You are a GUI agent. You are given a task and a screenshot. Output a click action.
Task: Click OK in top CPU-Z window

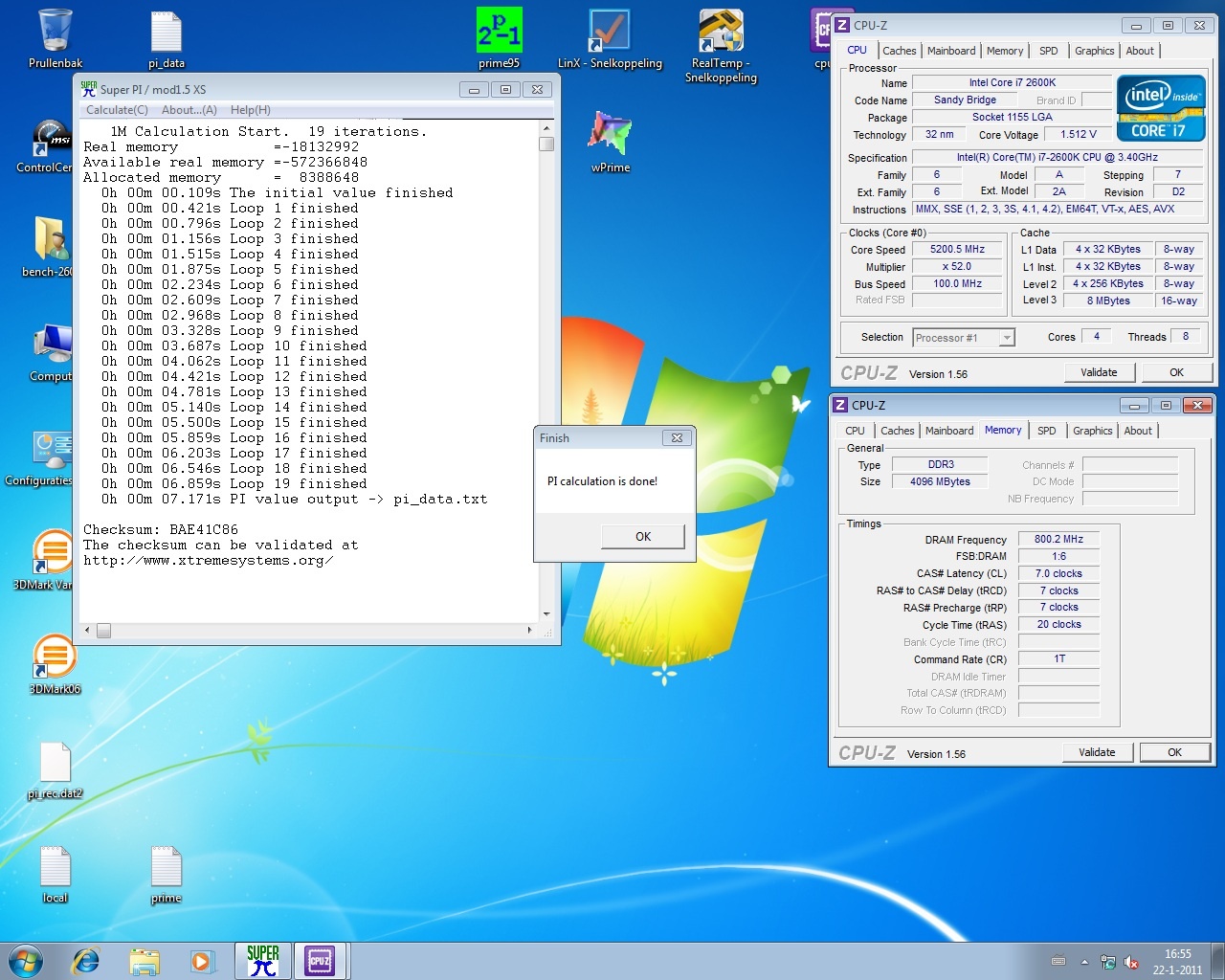coord(1176,372)
